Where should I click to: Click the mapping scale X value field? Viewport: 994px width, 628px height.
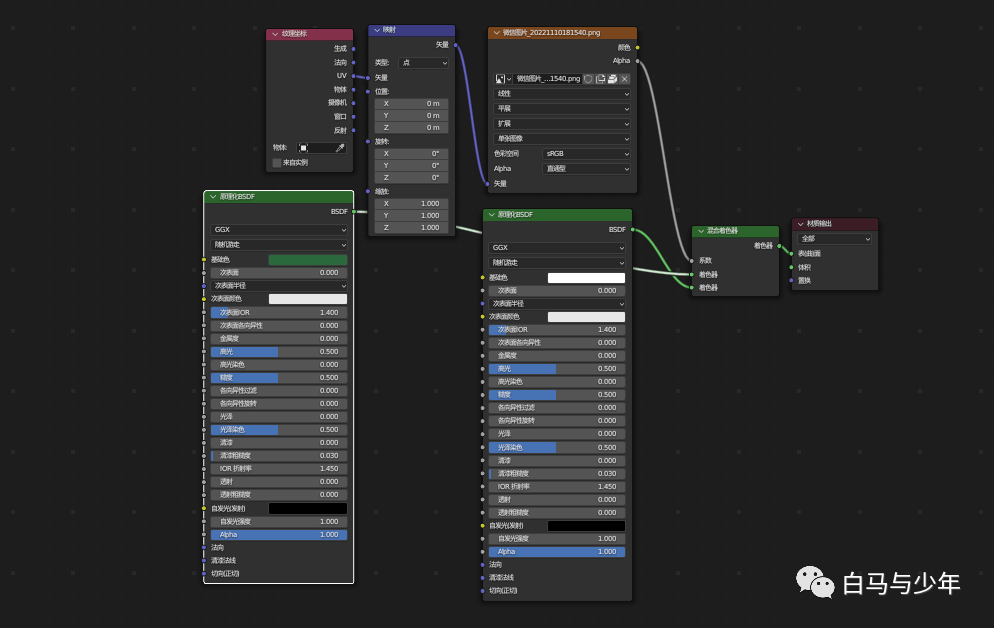click(x=411, y=203)
